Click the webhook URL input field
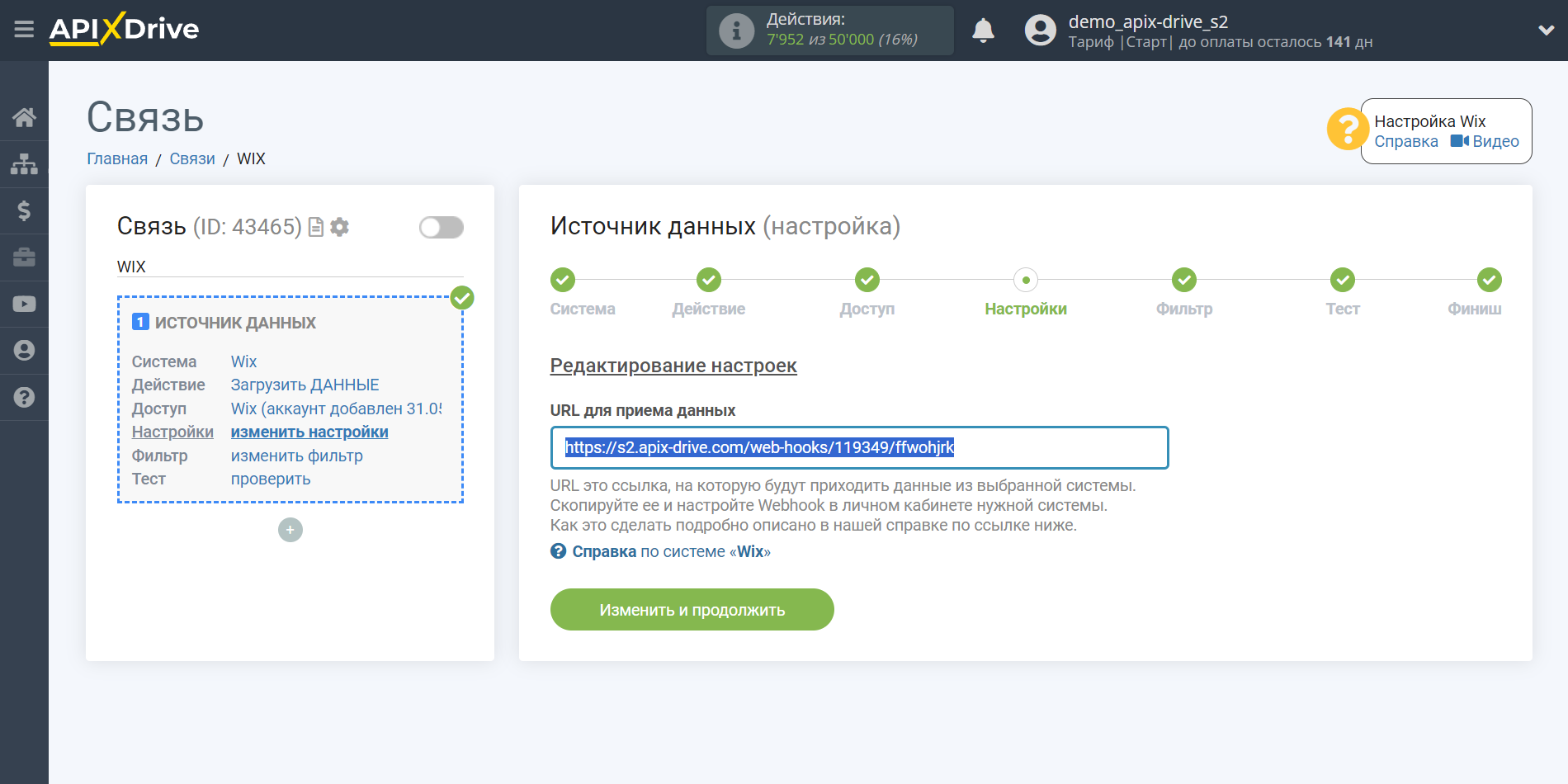The image size is (1568, 784). coord(859,447)
